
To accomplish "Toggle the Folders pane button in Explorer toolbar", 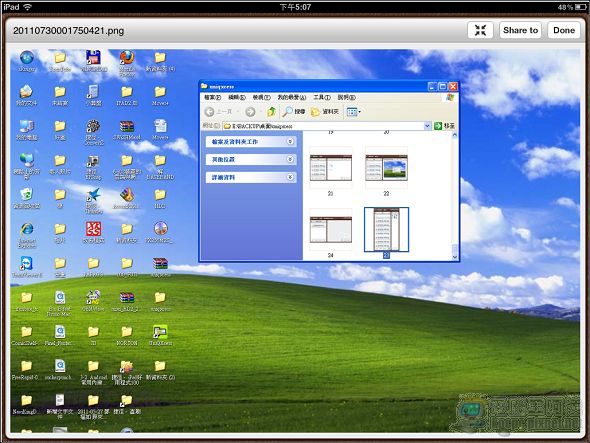I will pos(325,111).
